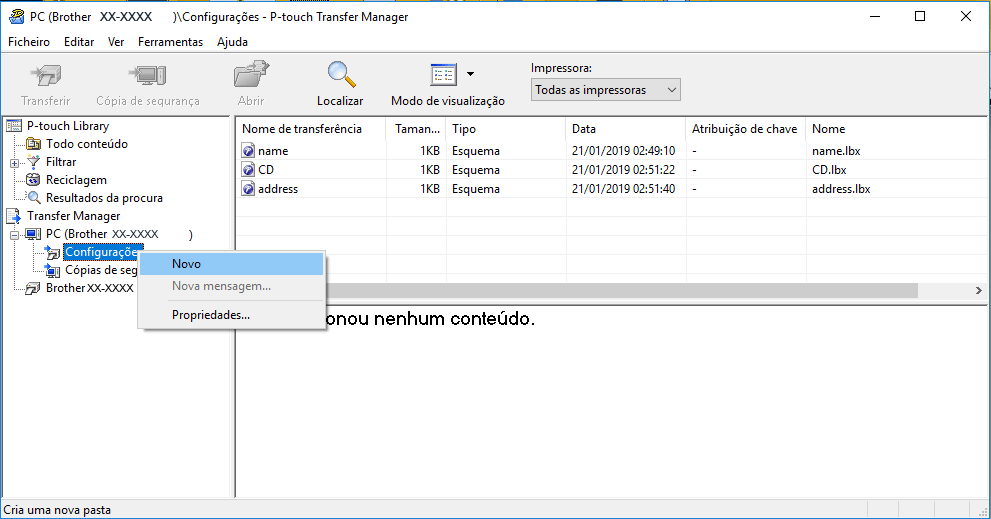
Task: Click the Todo conteúdo folder icon
Action: point(33,143)
